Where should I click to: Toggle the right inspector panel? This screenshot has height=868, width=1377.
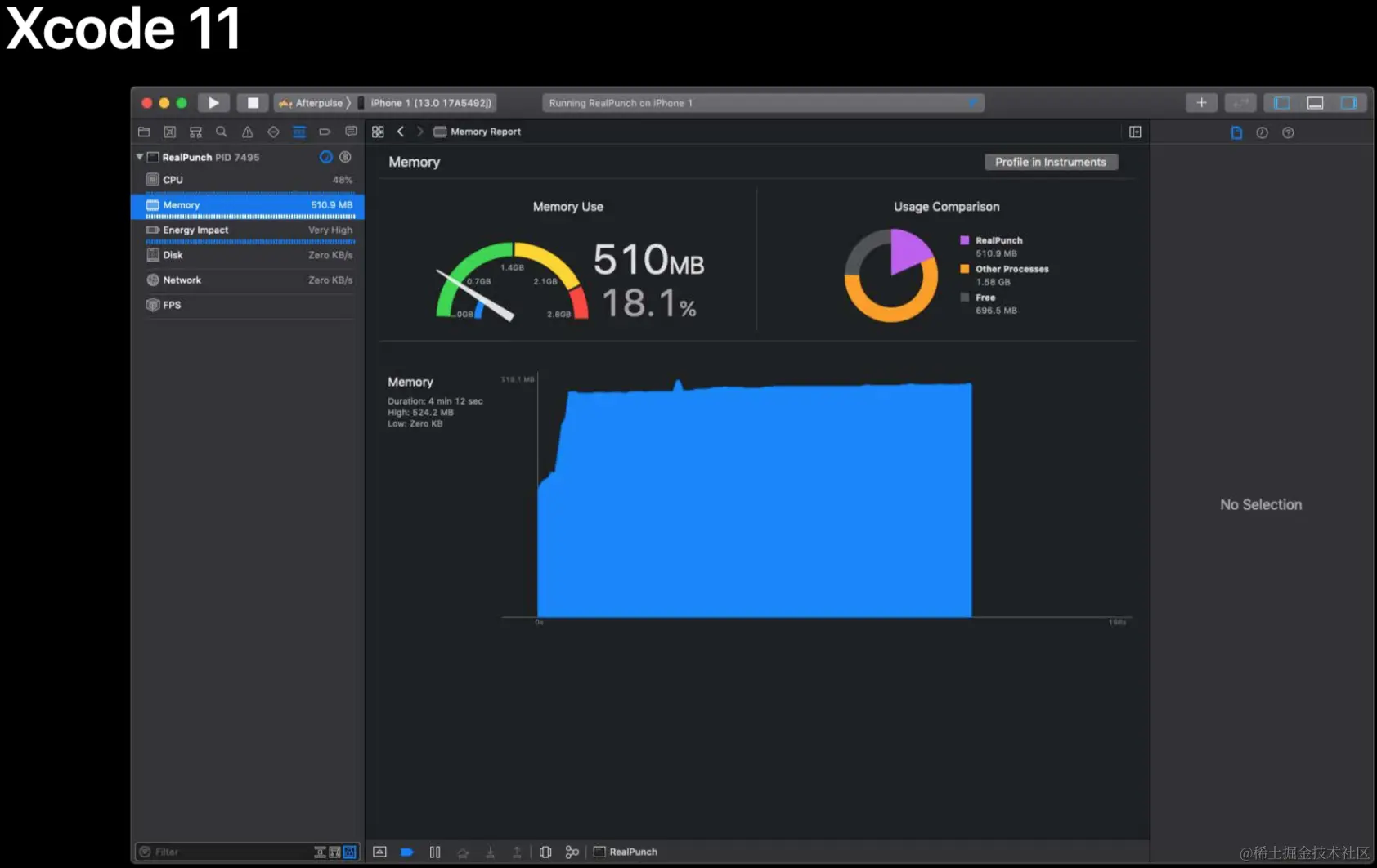pos(1348,103)
